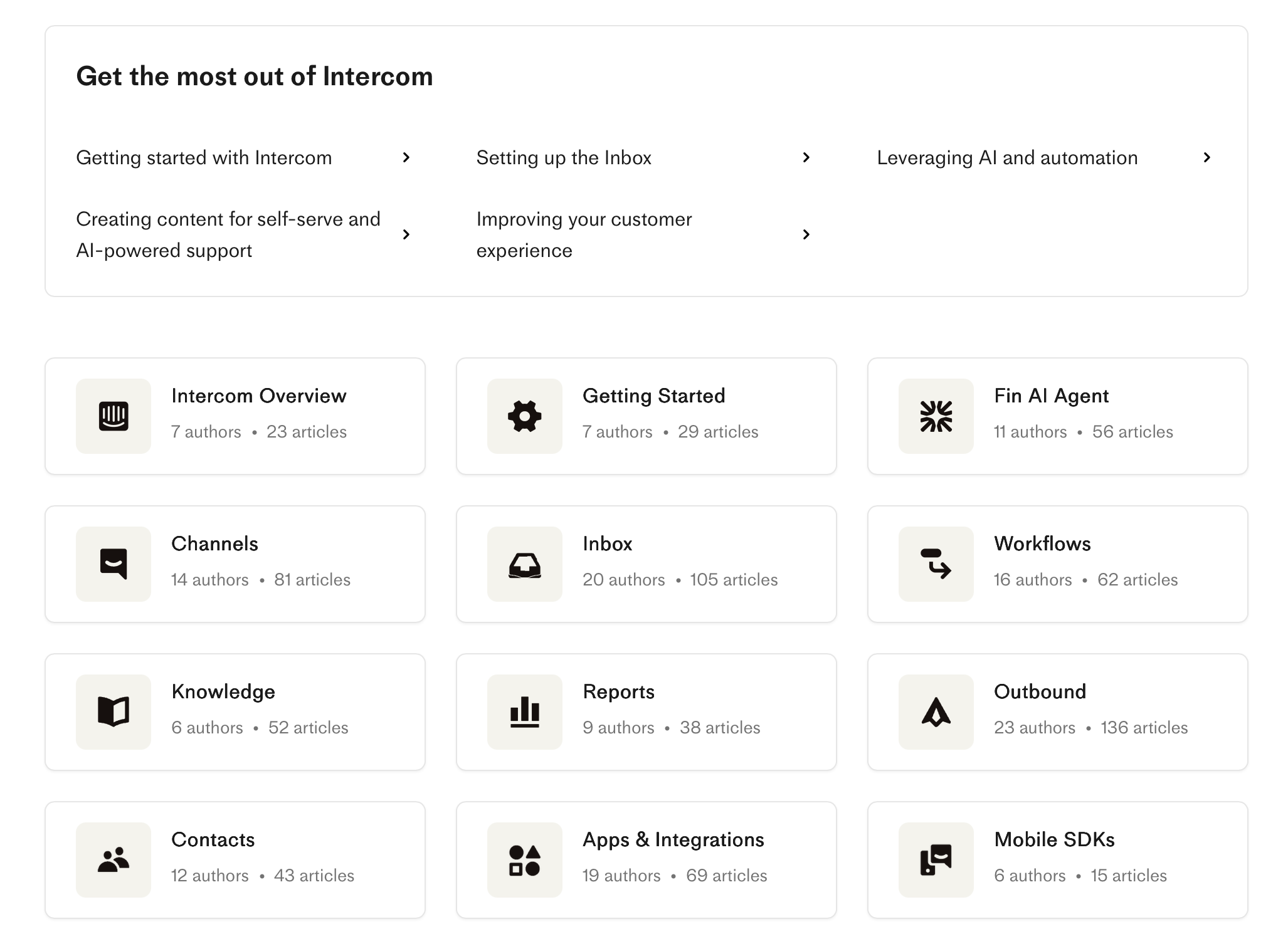This screenshot has width=1288, height=939.
Task: Click the Apps & Integrations shapes icon
Action: pyautogui.click(x=525, y=860)
